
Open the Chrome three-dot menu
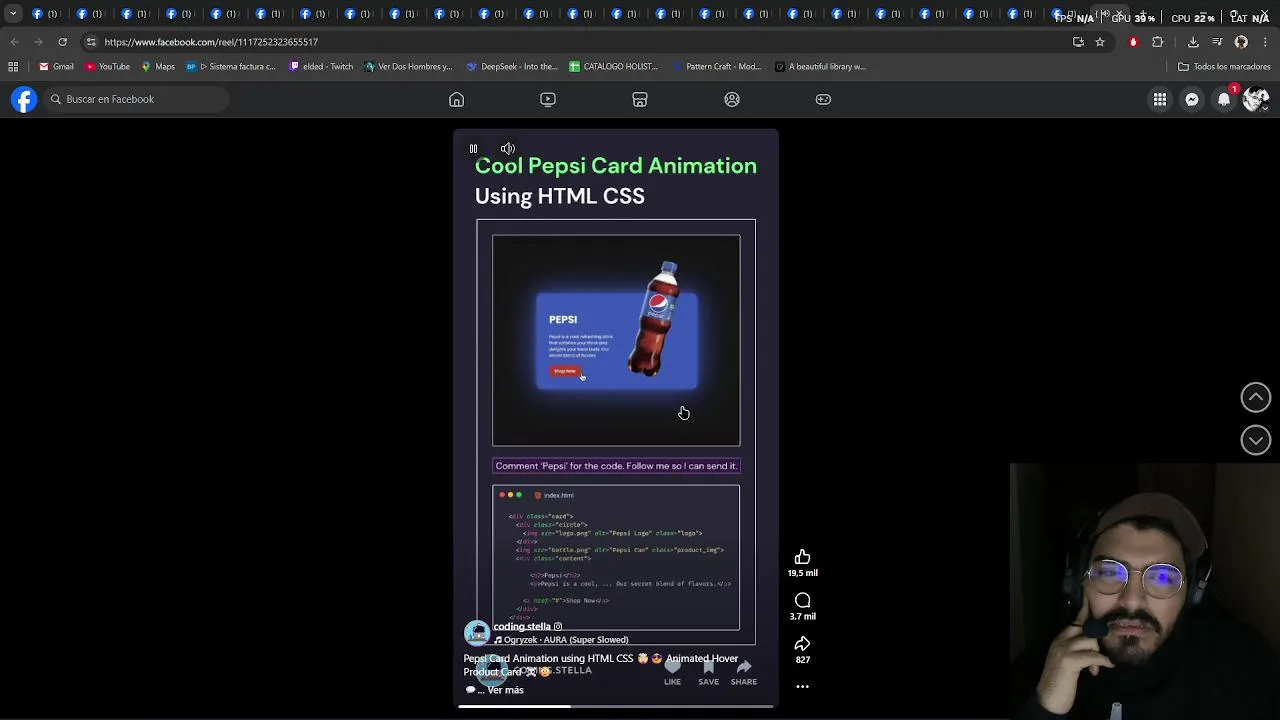[x=1265, y=42]
